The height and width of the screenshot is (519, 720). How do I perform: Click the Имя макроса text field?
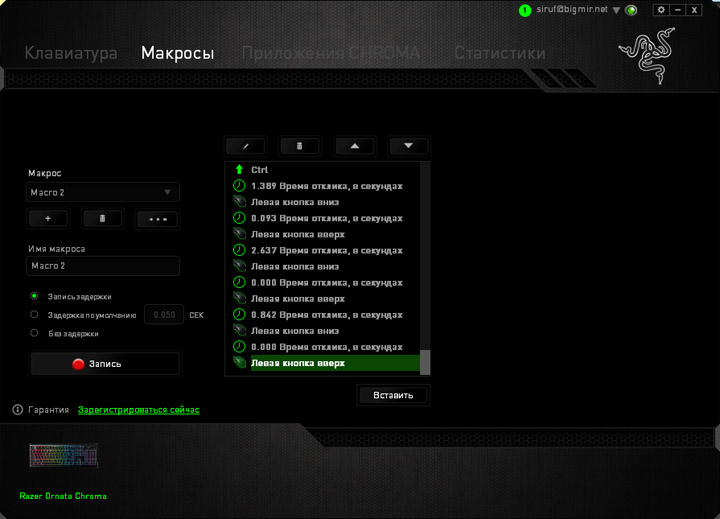(x=103, y=266)
